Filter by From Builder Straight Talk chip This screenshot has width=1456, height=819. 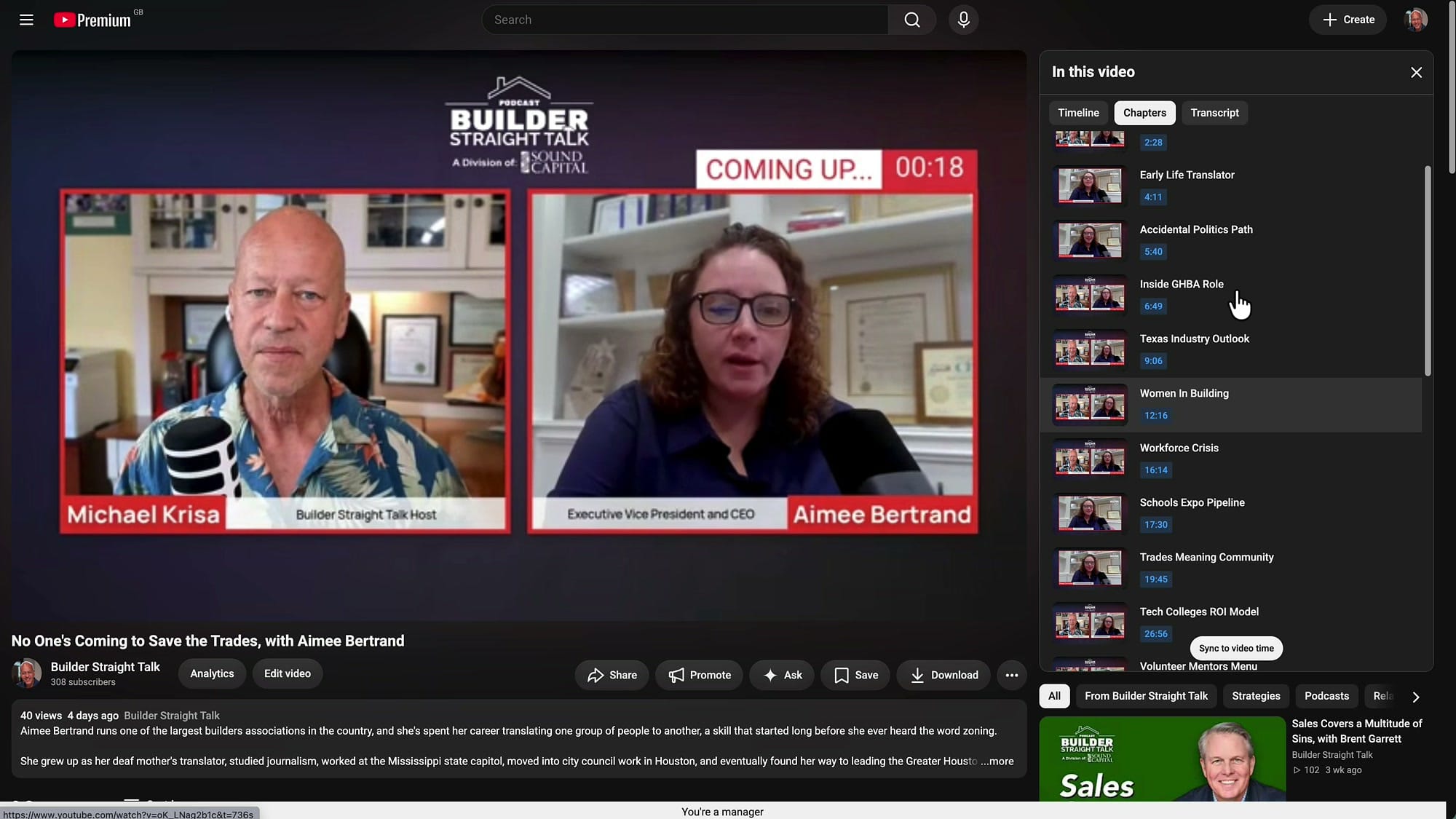click(1146, 696)
